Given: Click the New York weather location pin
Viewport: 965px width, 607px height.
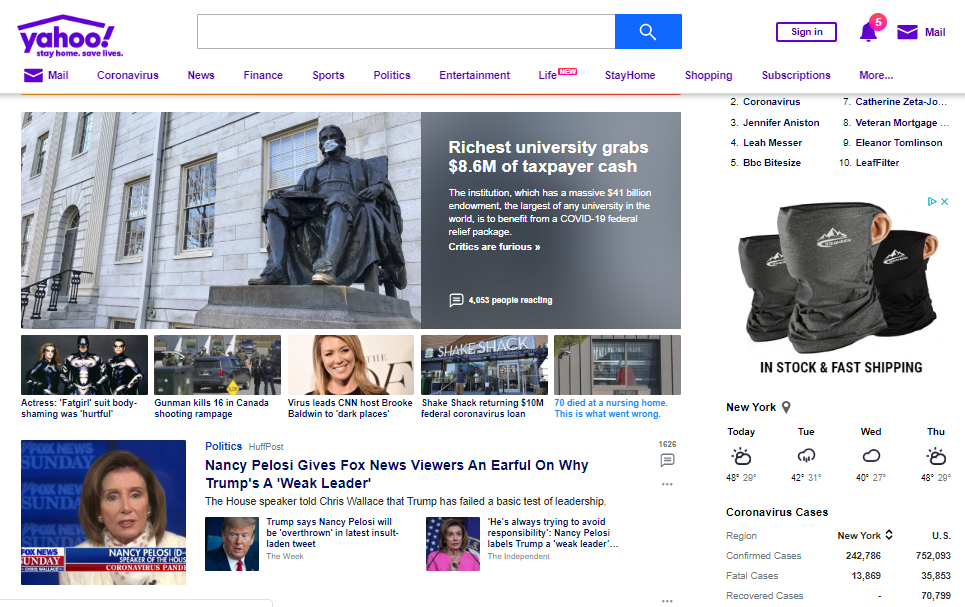Looking at the screenshot, I should pos(787,407).
